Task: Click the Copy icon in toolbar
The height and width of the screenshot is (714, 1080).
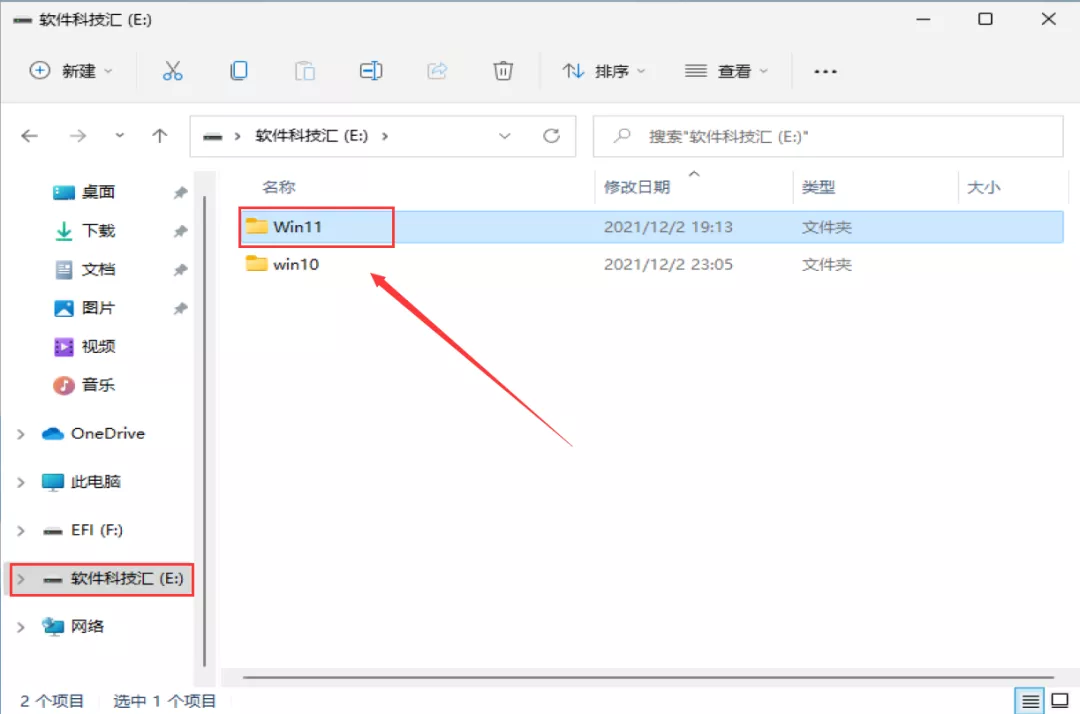Action: (239, 71)
